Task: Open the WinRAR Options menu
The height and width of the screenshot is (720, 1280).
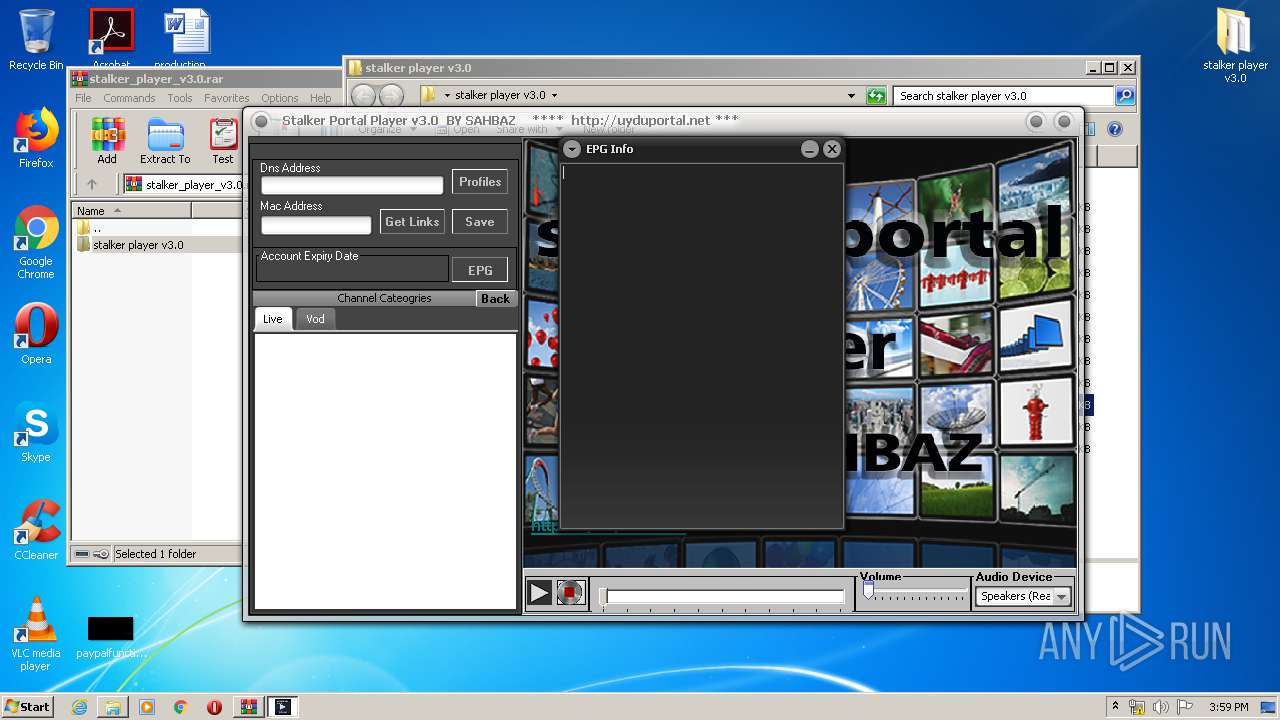Action: pos(280,98)
